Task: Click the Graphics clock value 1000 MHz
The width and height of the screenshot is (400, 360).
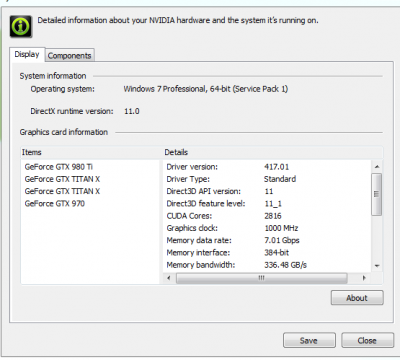Action: point(281,228)
